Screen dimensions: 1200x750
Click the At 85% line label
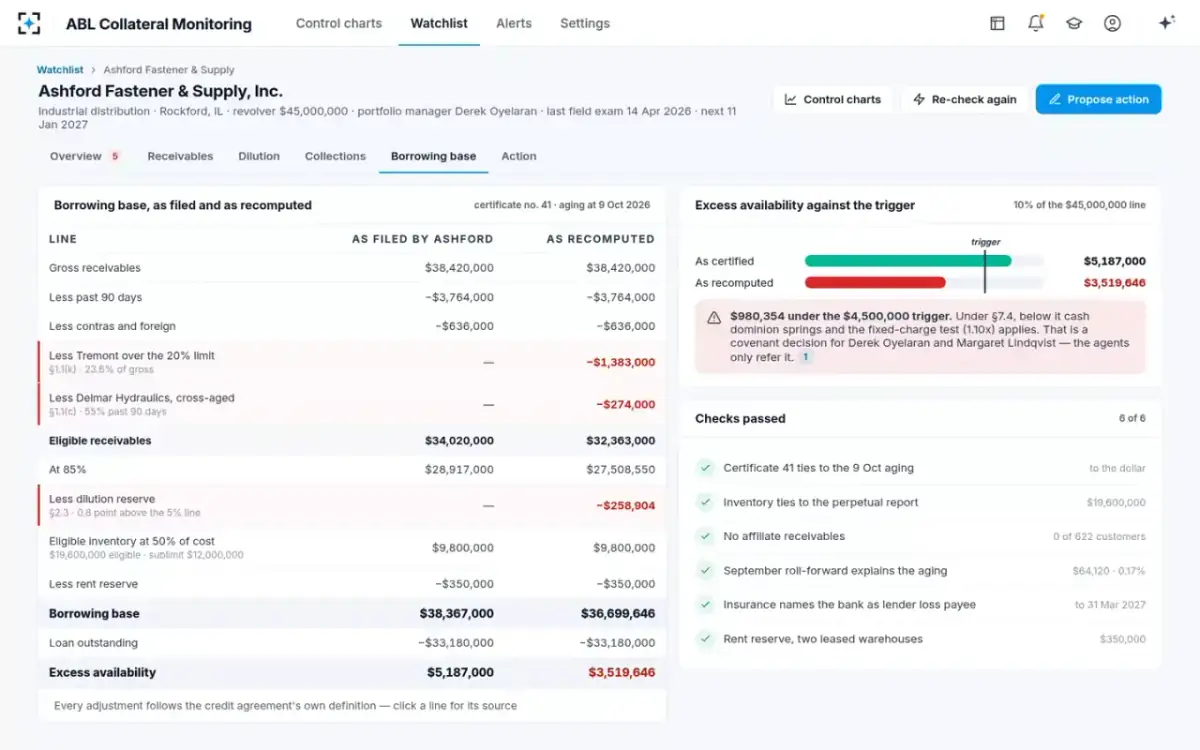68,469
